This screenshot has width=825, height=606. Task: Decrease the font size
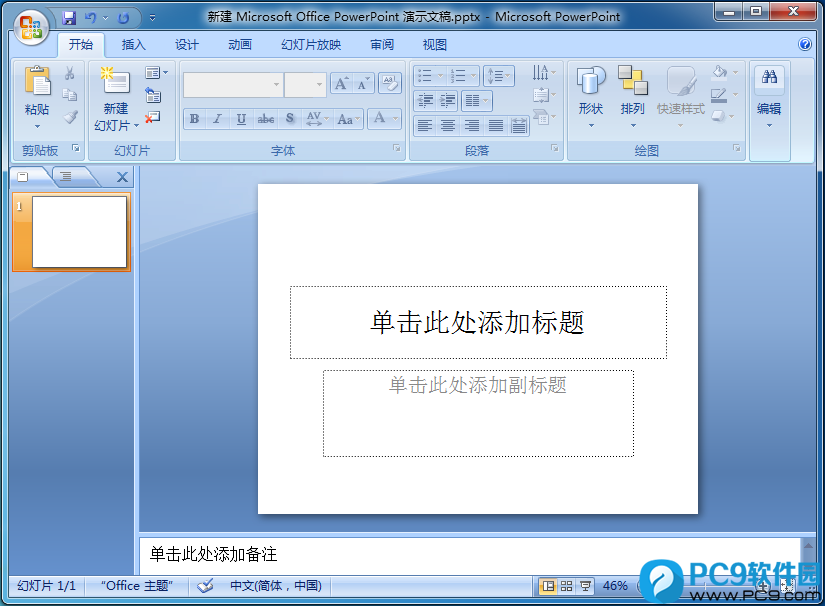tap(364, 84)
